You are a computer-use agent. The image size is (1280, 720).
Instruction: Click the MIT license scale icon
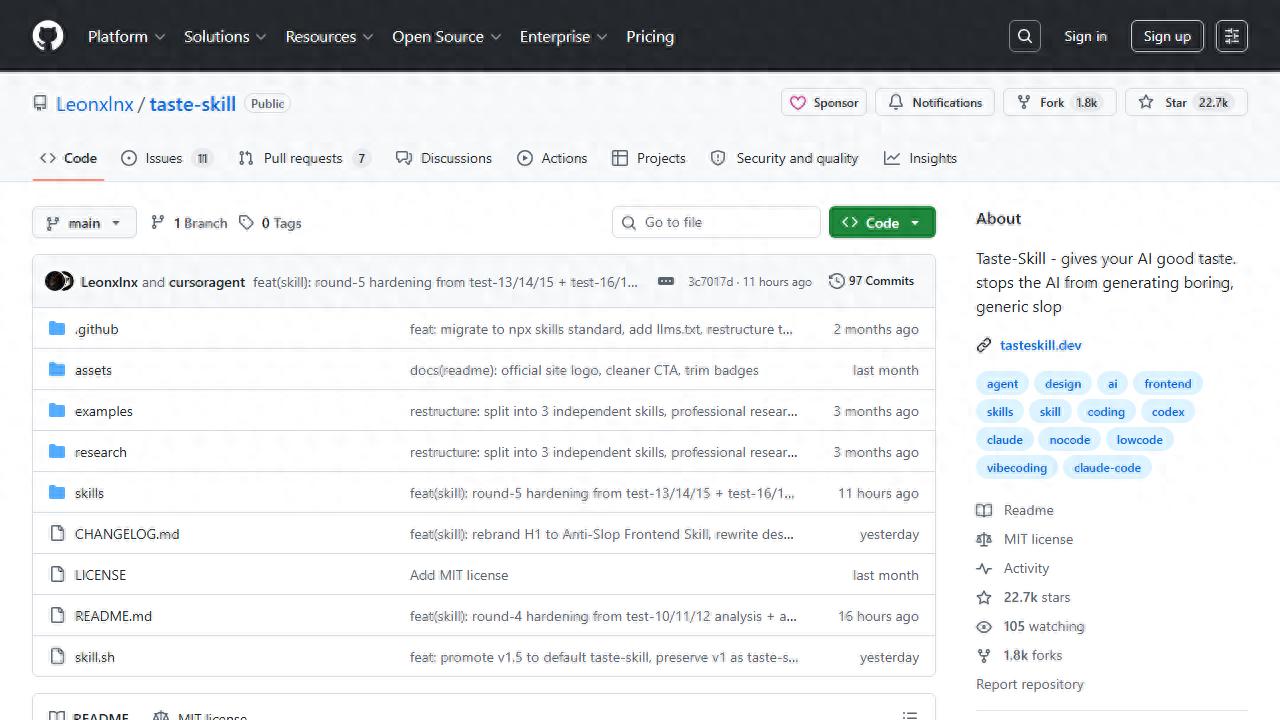tap(984, 539)
